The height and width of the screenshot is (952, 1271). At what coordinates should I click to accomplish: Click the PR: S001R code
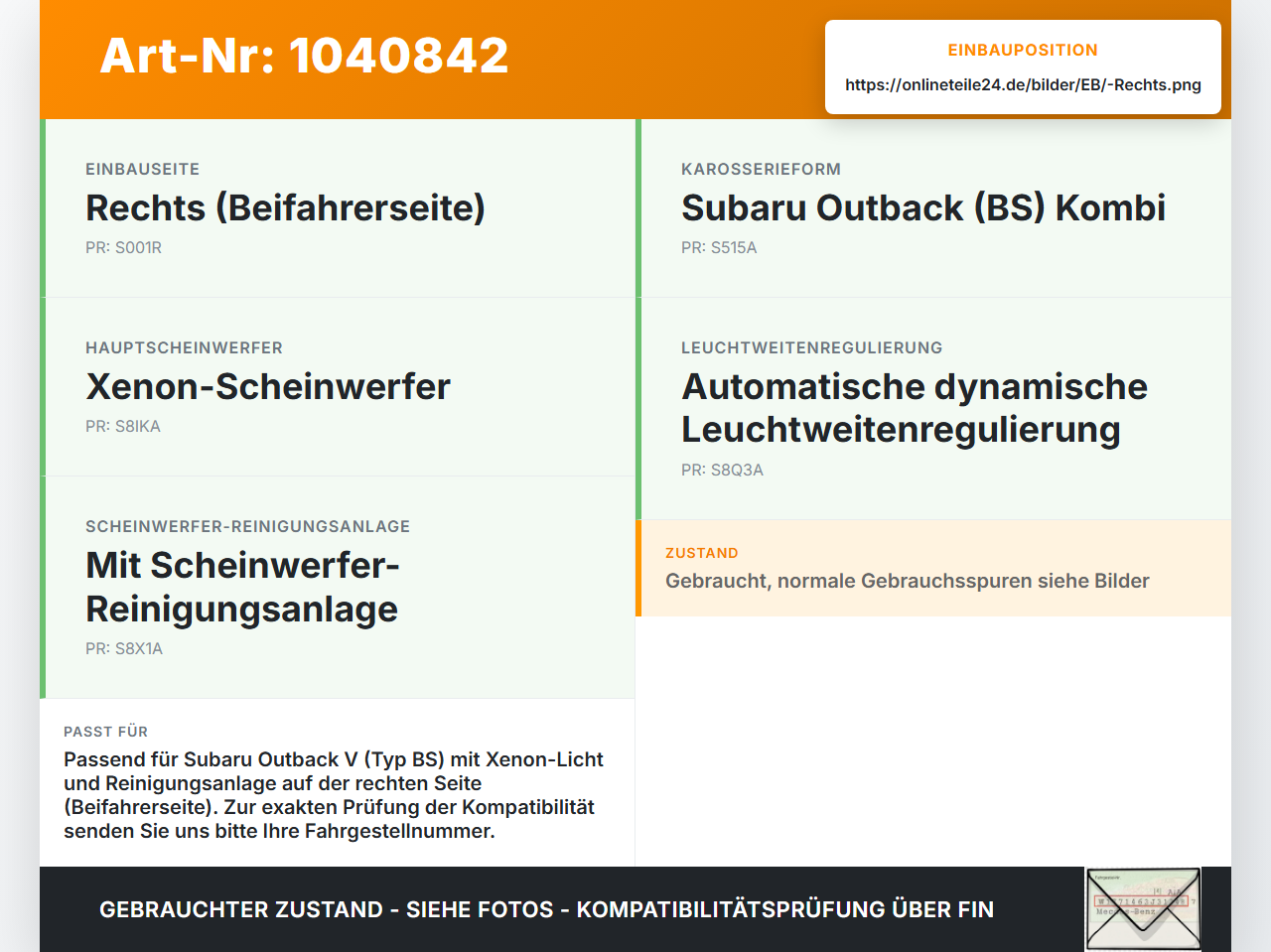123,247
